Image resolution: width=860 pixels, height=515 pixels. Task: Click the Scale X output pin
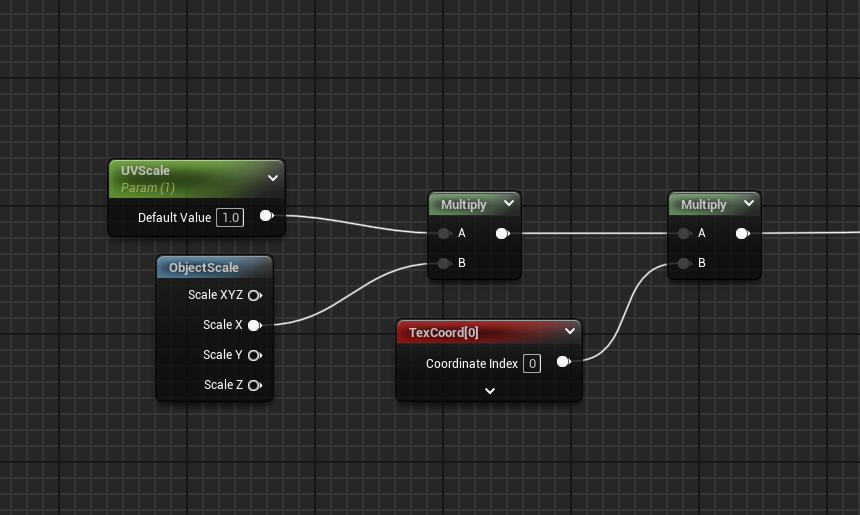254,325
